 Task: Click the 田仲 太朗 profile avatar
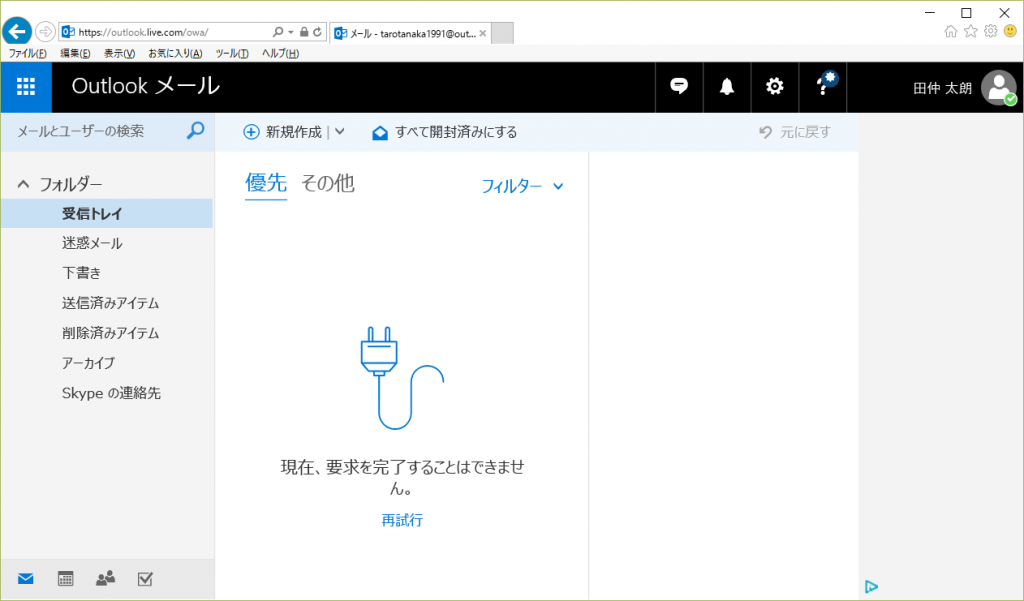[x=999, y=88]
